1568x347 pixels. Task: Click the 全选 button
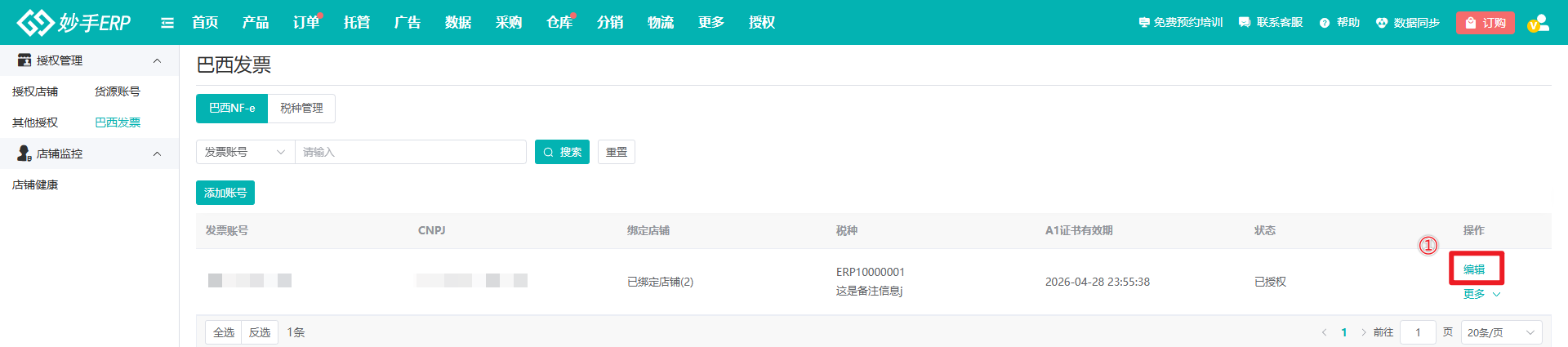point(223,332)
